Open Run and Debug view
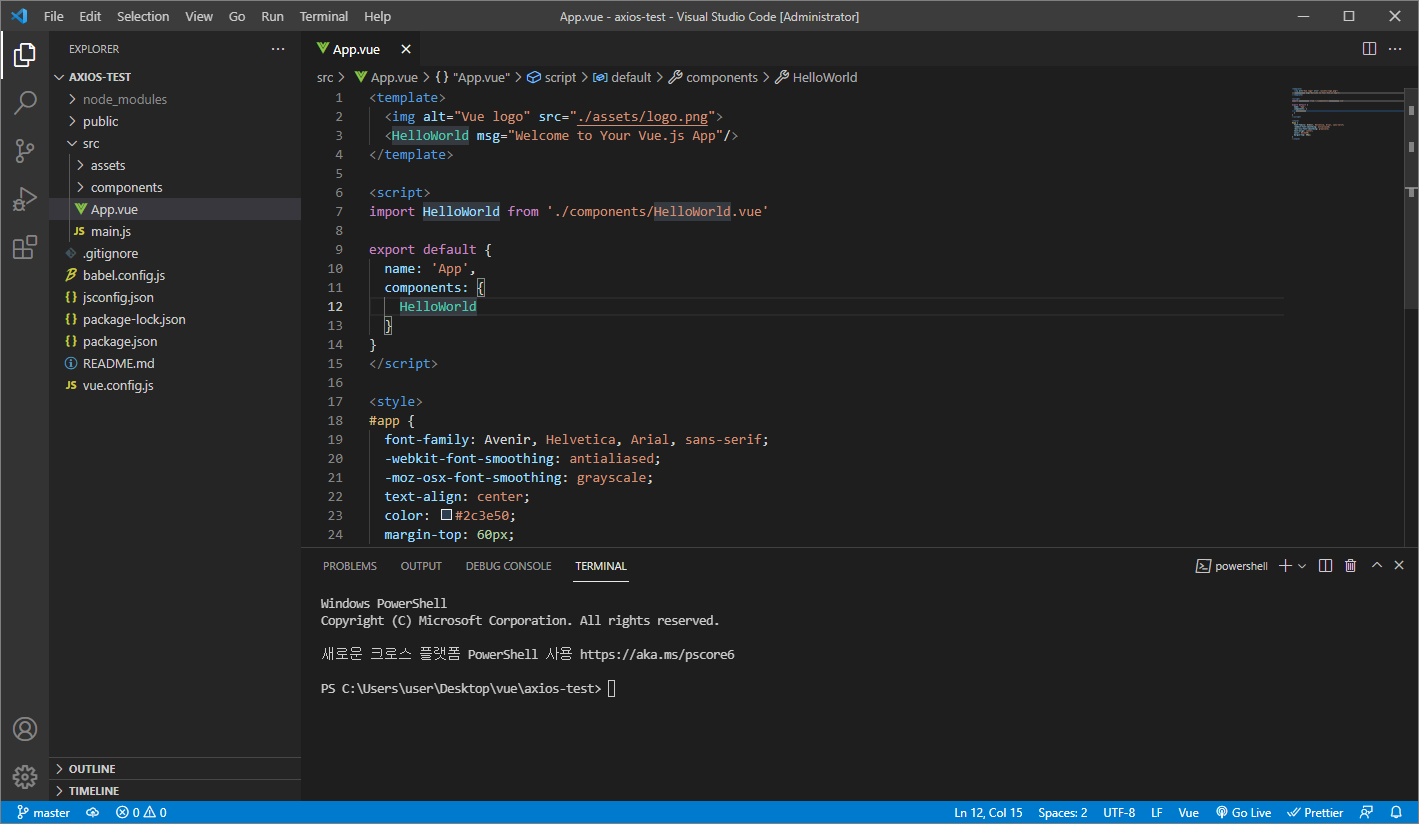Viewport: 1419px width, 824px height. tap(25, 198)
